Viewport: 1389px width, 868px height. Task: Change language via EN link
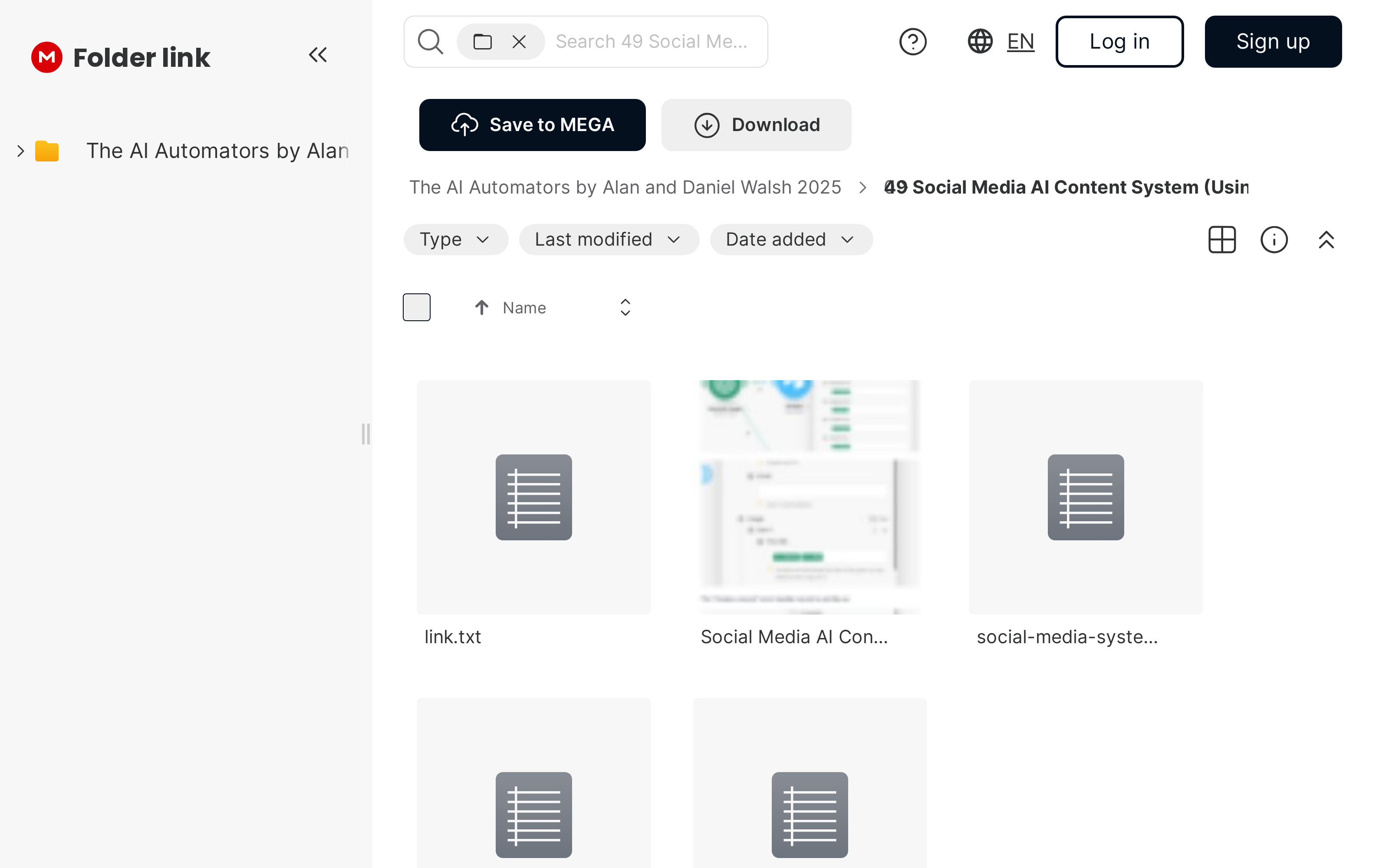(1020, 41)
